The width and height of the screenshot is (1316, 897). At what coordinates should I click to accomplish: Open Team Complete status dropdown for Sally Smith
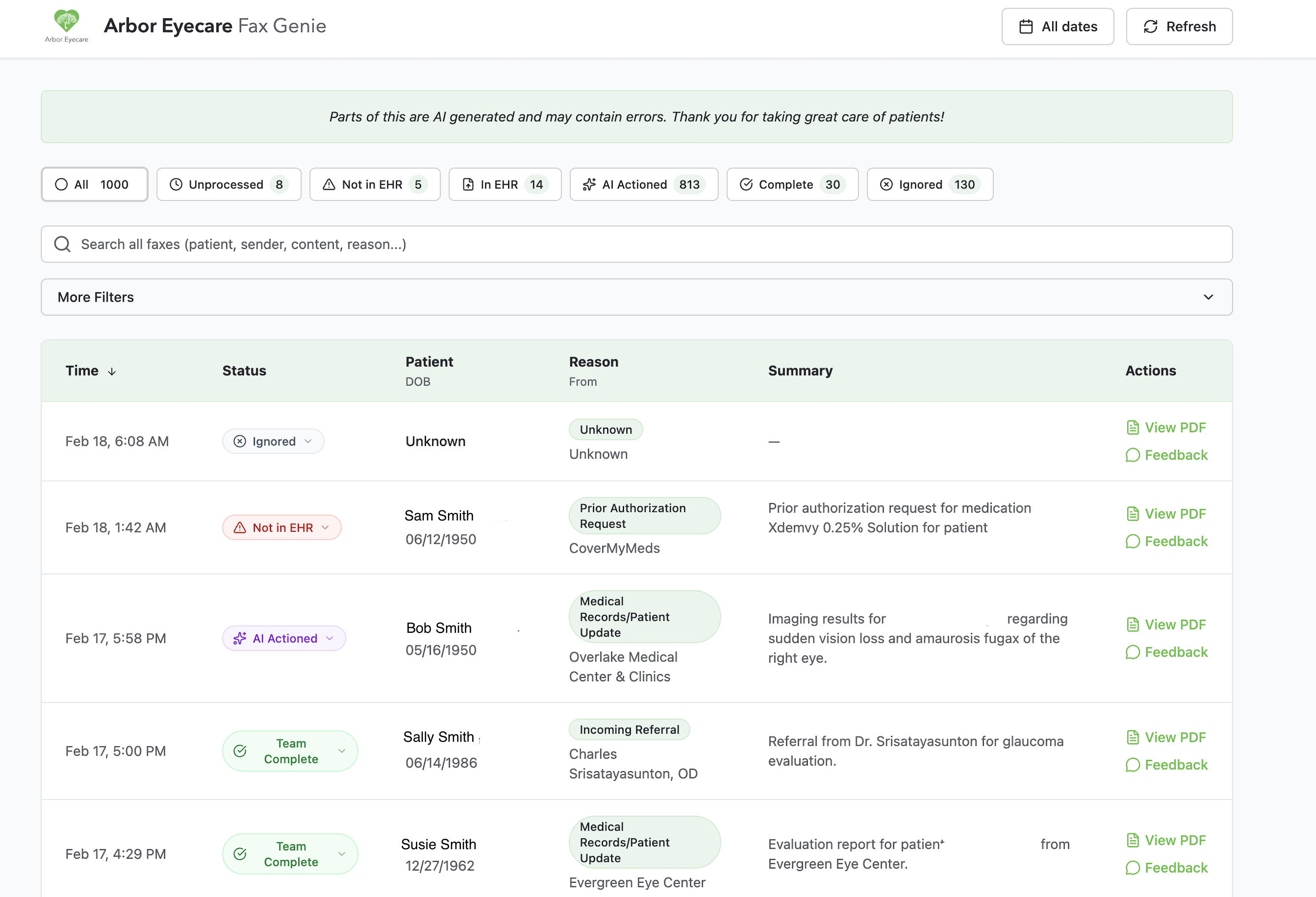point(289,751)
